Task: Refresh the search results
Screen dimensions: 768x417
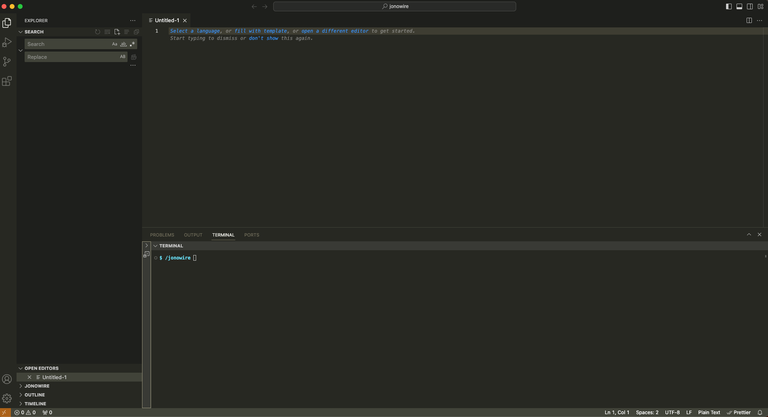Action: (97, 32)
